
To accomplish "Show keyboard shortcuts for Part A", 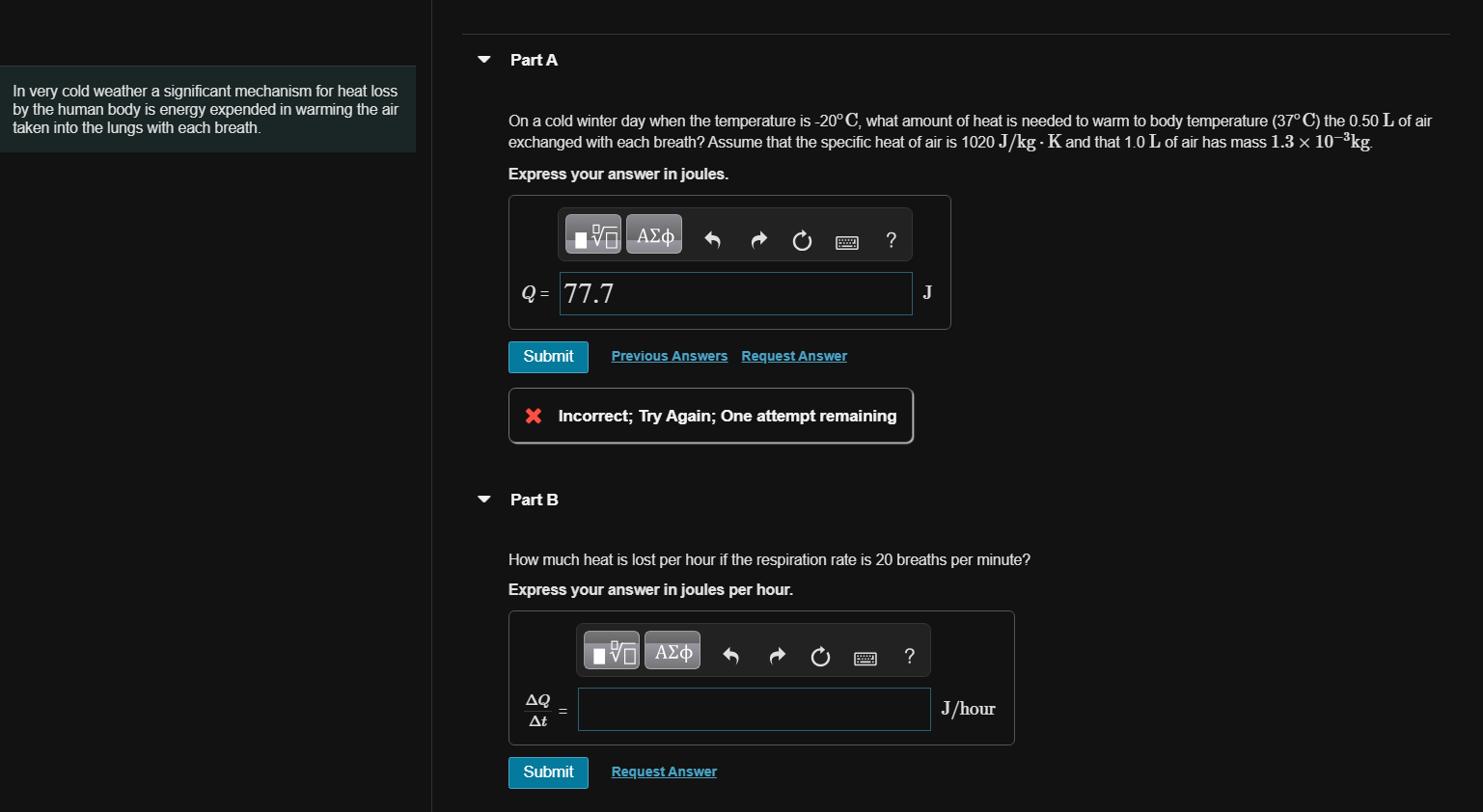I will (847, 242).
